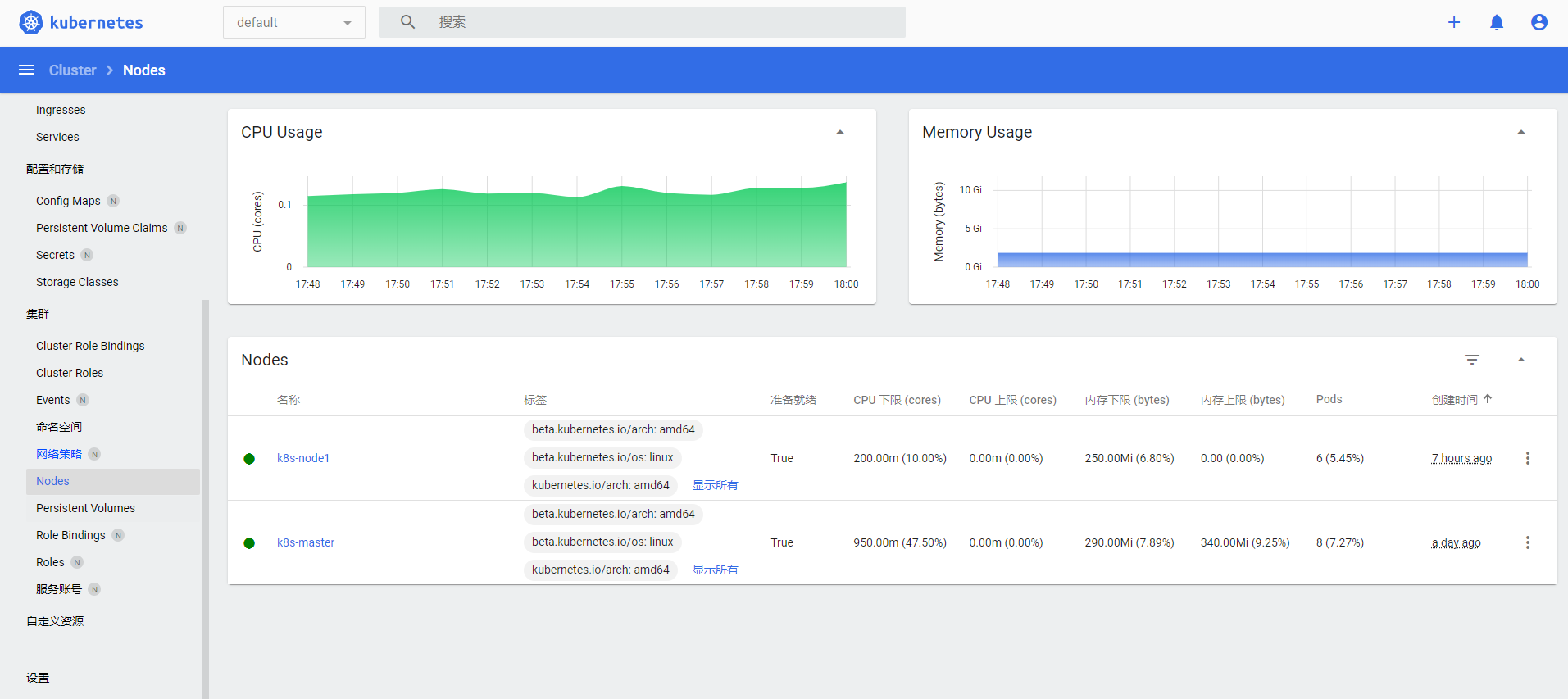Open Ingresses in sidebar

point(61,110)
